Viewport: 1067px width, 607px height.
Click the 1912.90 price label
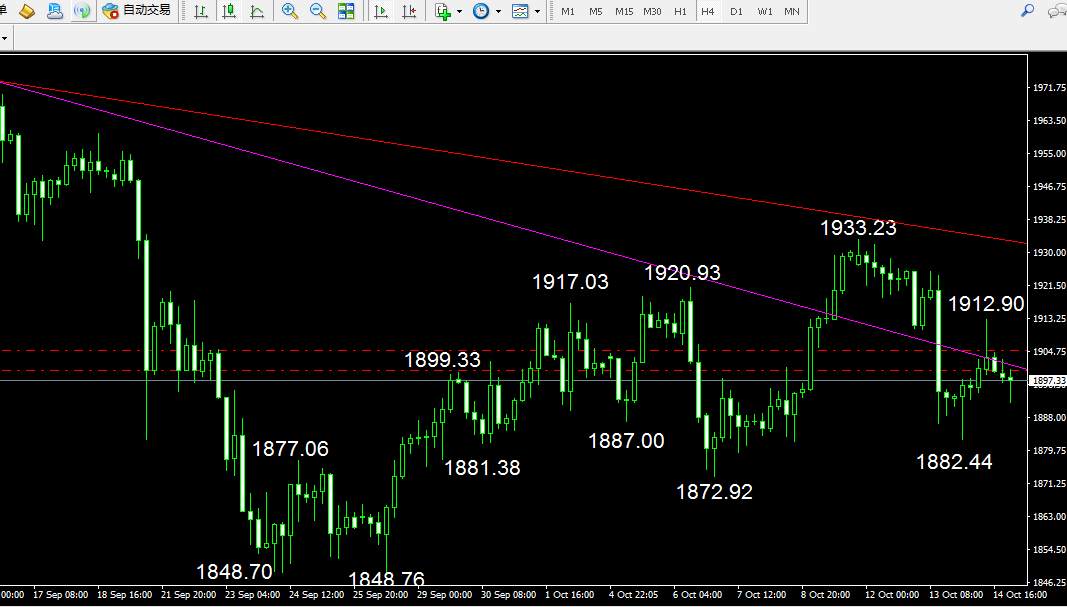986,304
